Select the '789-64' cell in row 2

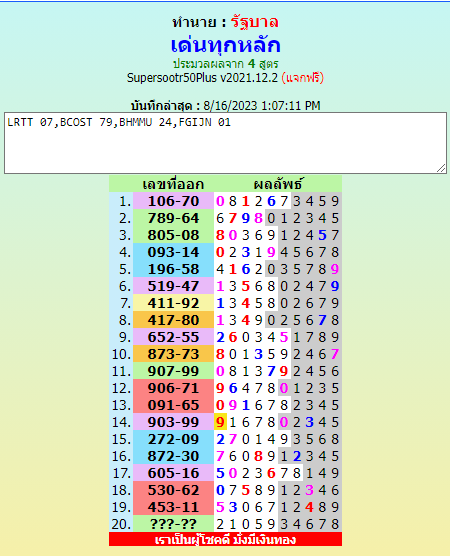click(x=173, y=218)
